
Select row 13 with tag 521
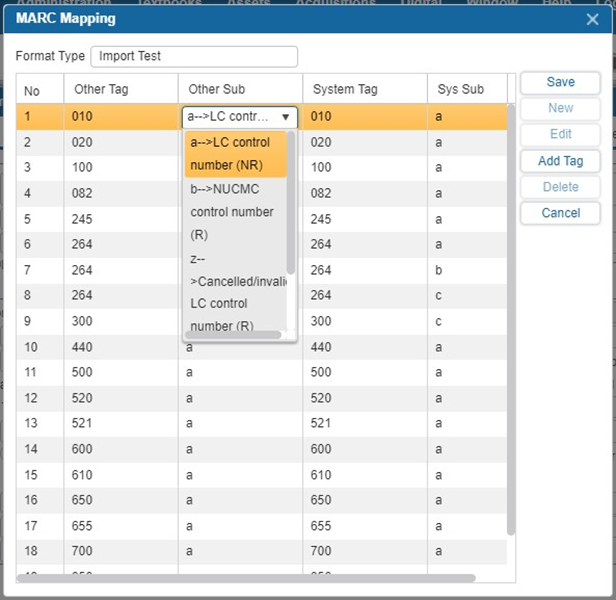(95, 423)
